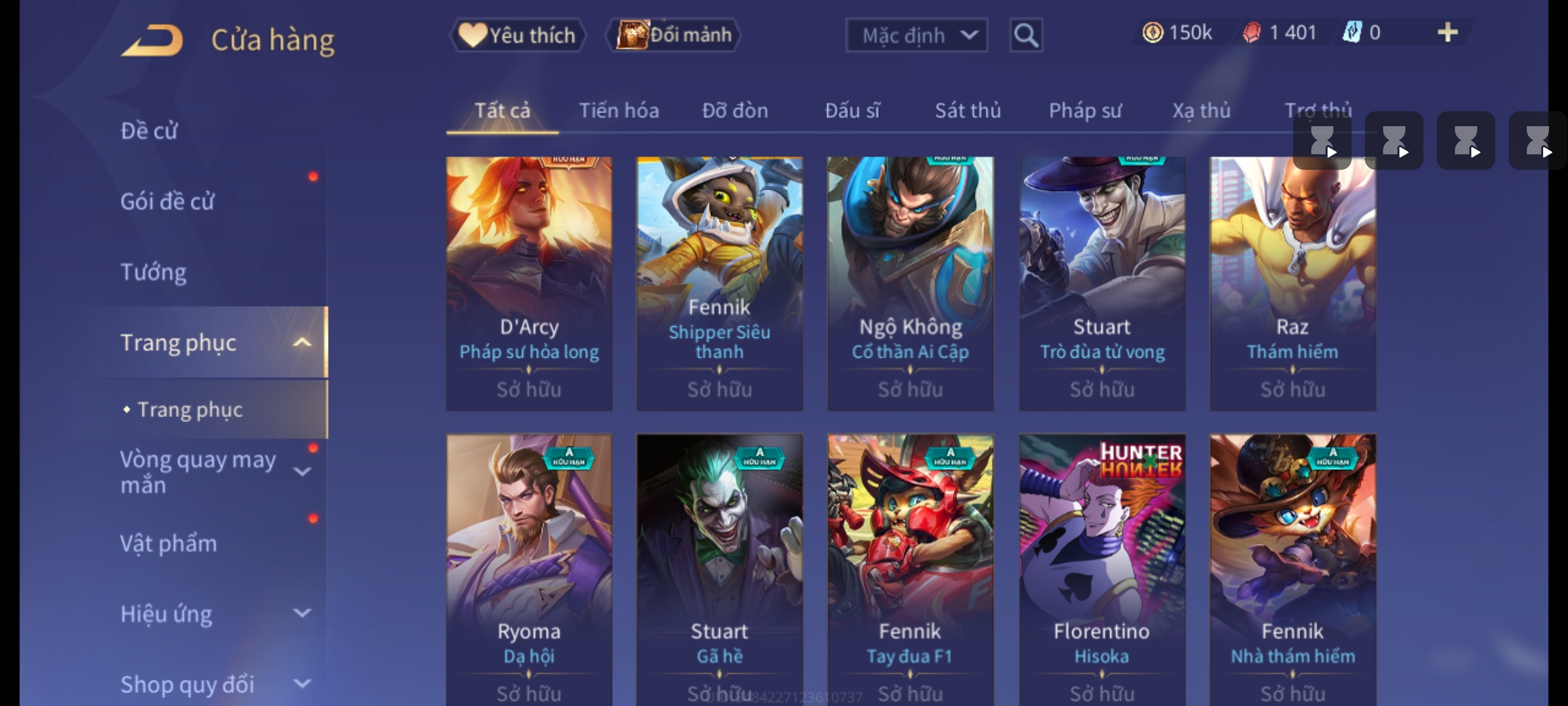Screen dimensions: 1568x706
Task: Collapse the Trang phục sidebar section
Action: coord(302,343)
